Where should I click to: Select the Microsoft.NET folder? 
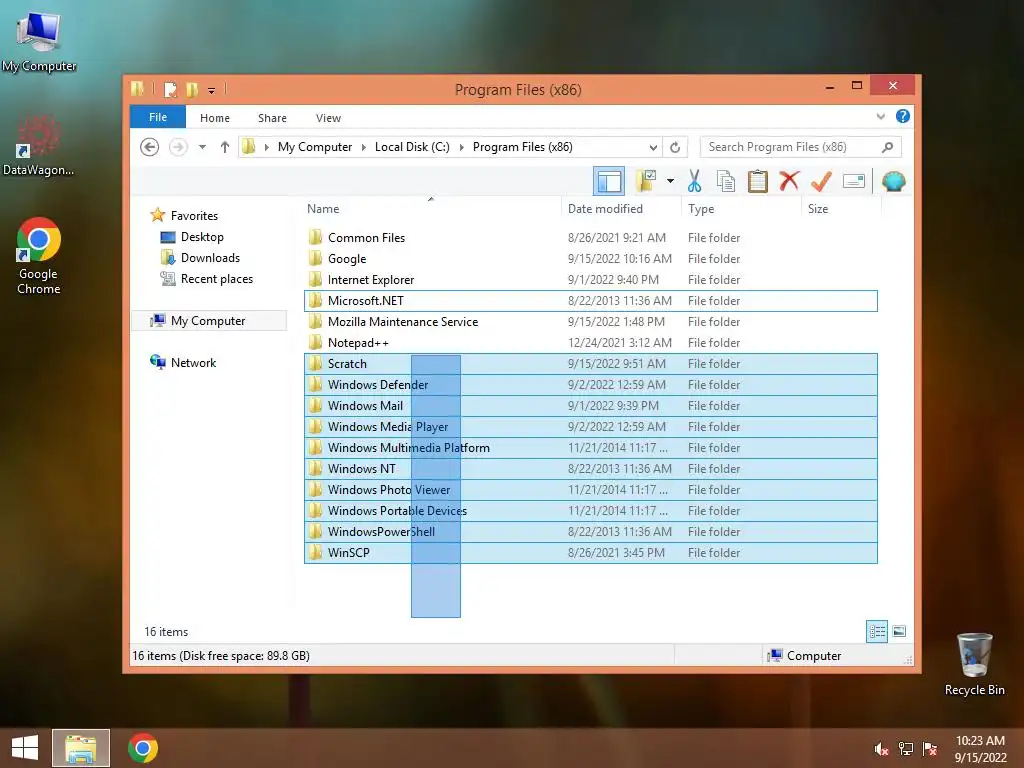(590, 301)
